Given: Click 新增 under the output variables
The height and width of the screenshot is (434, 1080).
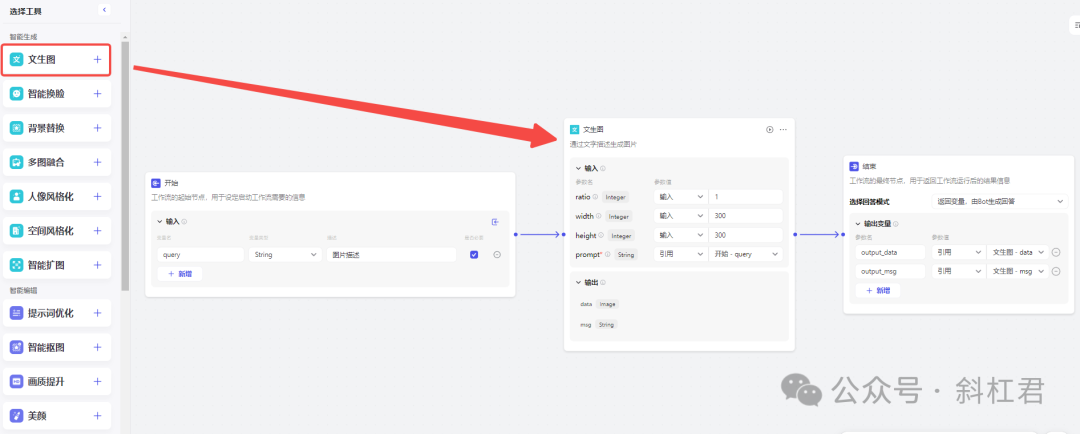Looking at the screenshot, I should pyautogui.click(x=878, y=291).
